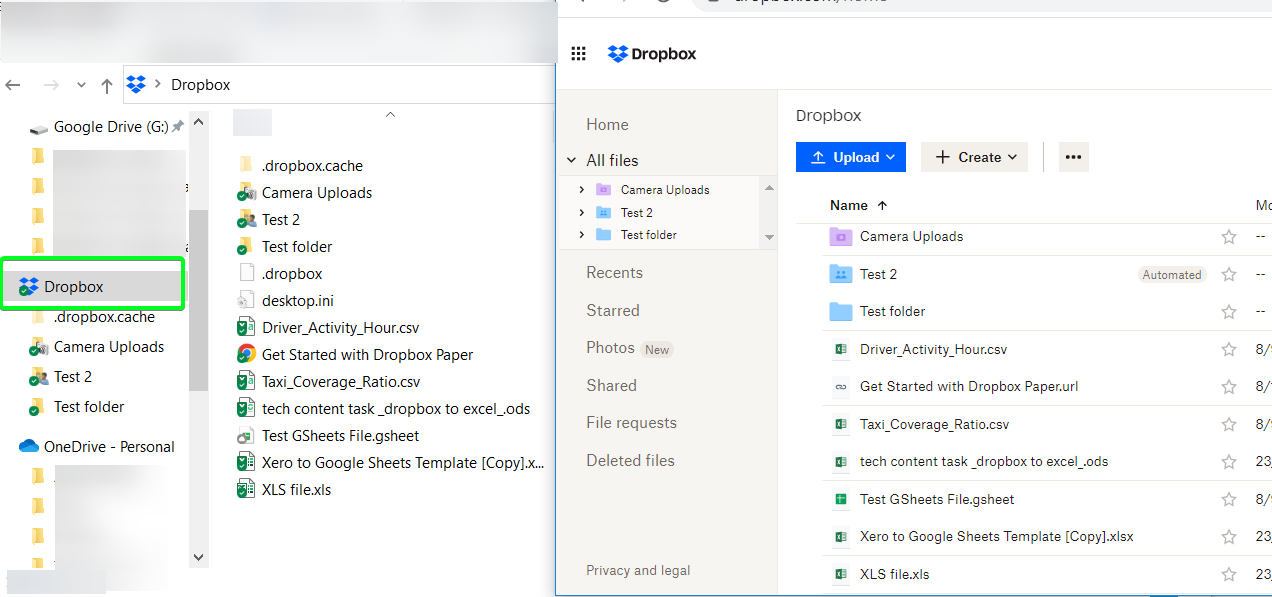Expand Test 2 in the All files tree
The height and width of the screenshot is (597, 1272).
coord(584,212)
